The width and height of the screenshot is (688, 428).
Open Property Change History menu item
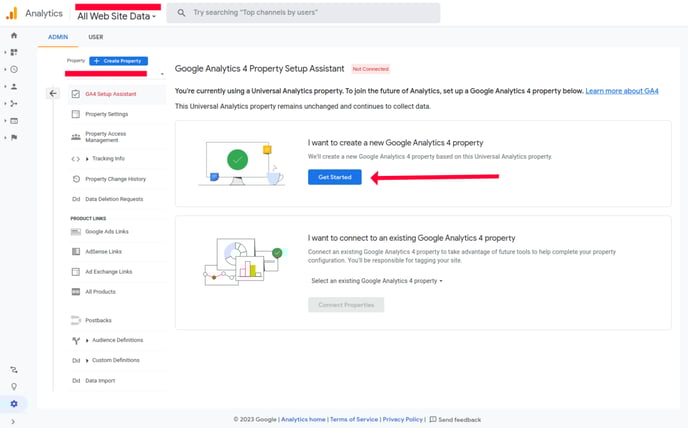click(117, 179)
